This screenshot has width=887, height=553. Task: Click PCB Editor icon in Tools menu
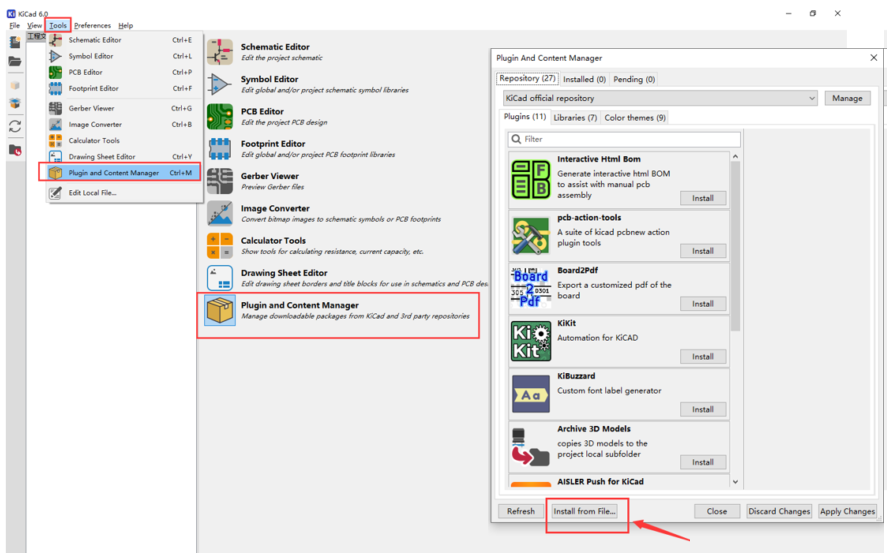point(55,72)
